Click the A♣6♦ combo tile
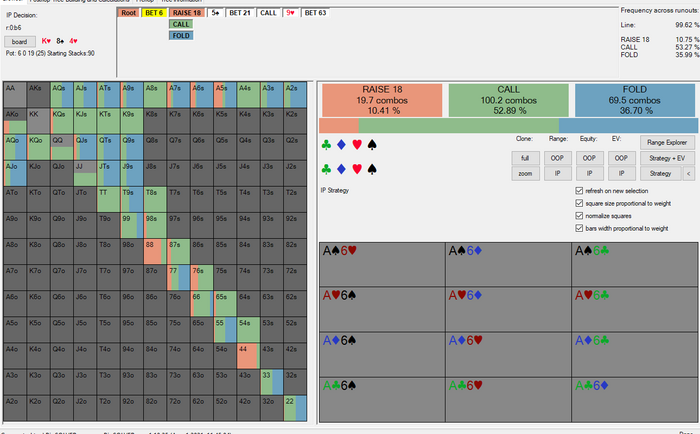 click(635, 399)
